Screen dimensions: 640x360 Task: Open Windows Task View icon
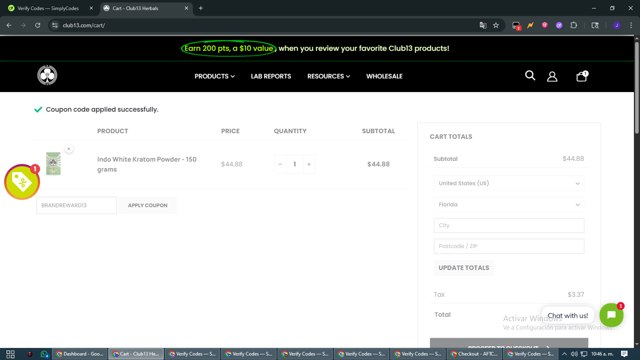(x=11, y=354)
